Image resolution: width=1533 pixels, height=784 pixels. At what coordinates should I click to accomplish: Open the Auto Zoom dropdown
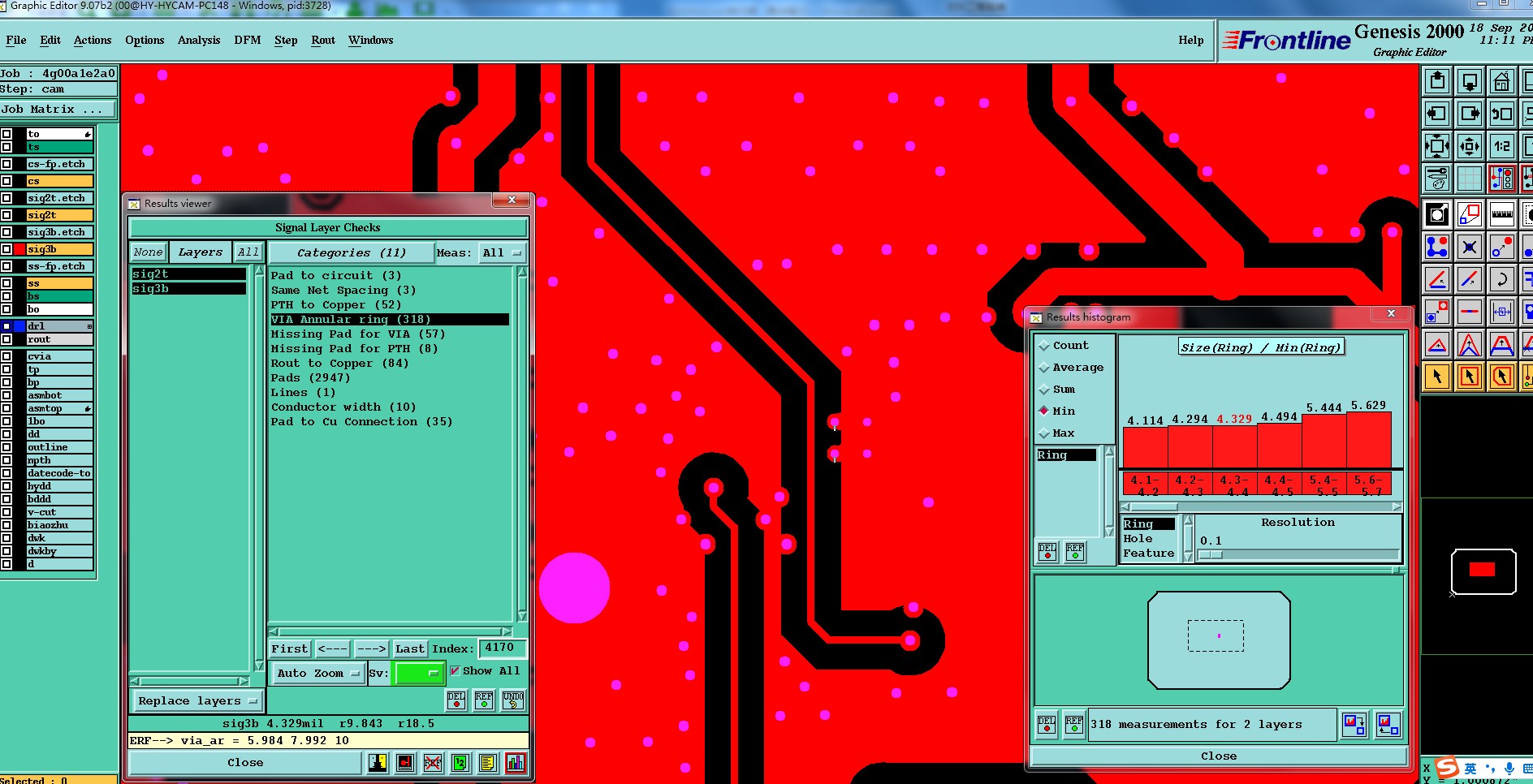click(x=317, y=674)
